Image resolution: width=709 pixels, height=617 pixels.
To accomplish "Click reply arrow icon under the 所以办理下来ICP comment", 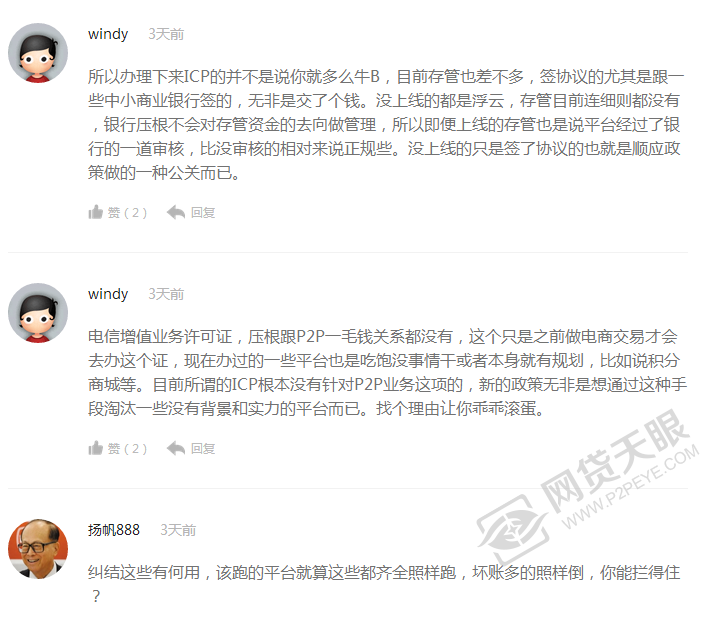I will coord(176,212).
